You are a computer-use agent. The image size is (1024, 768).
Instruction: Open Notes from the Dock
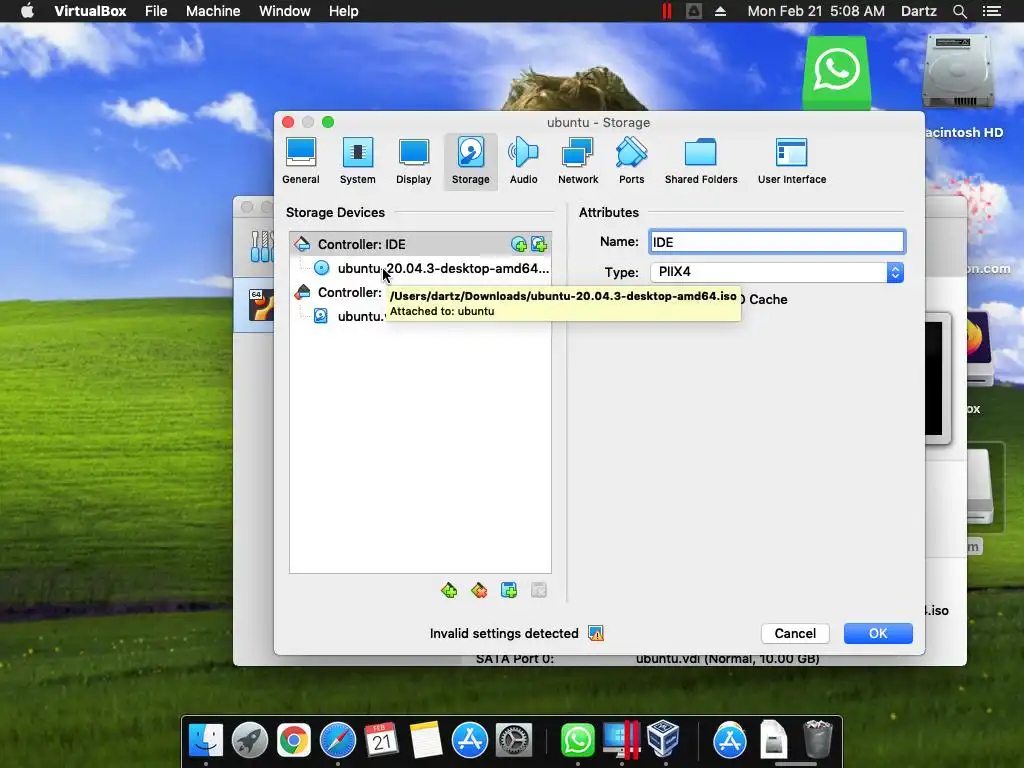pyautogui.click(x=425, y=741)
